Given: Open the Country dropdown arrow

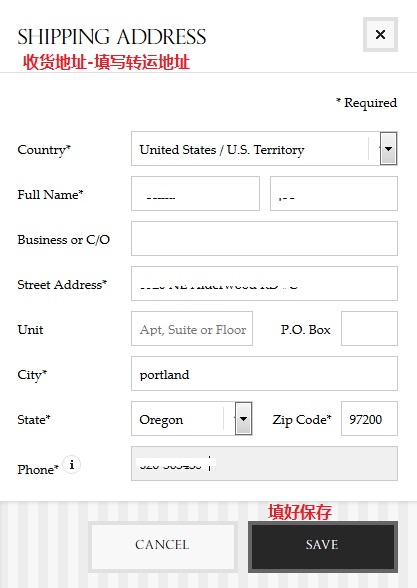Looking at the screenshot, I should (x=388, y=148).
